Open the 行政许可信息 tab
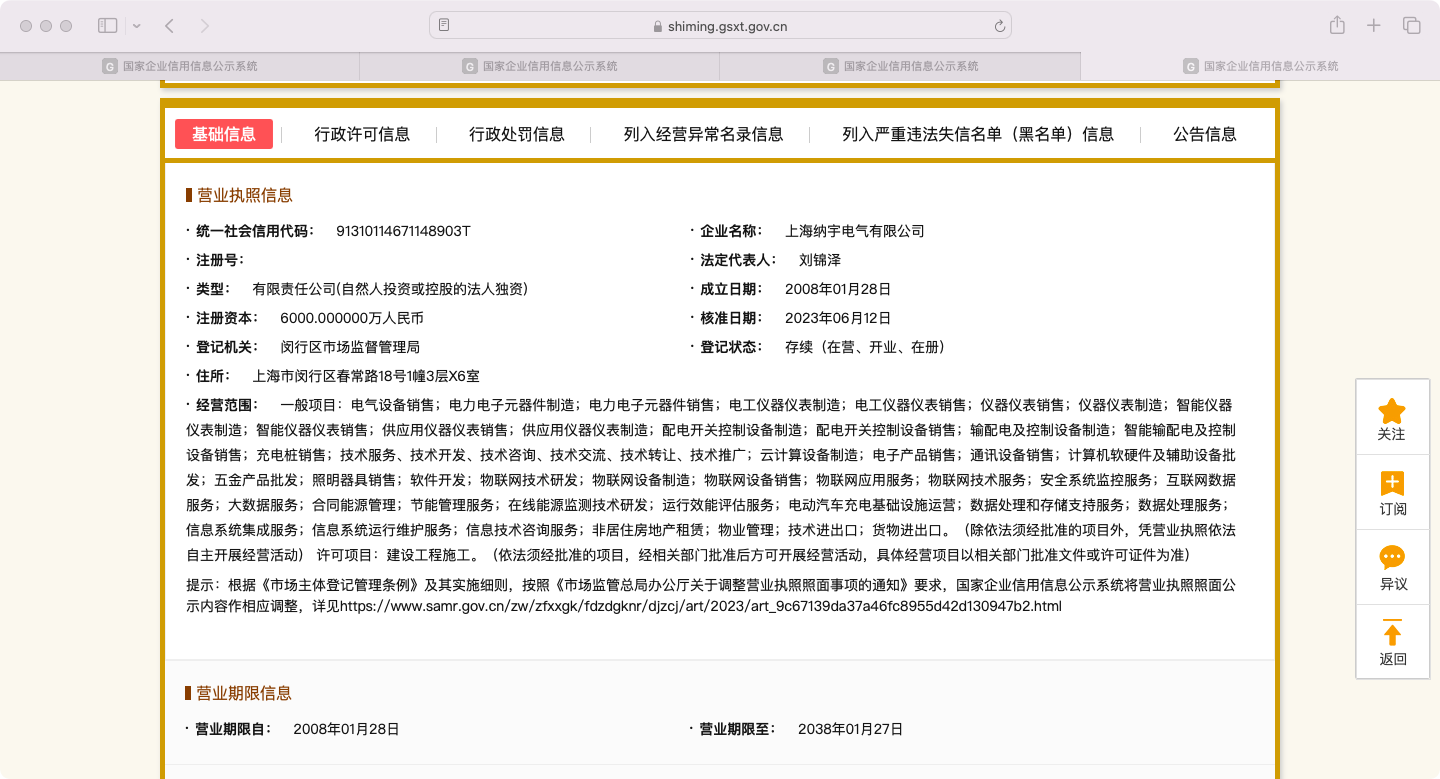This screenshot has width=1440, height=779. [x=362, y=134]
